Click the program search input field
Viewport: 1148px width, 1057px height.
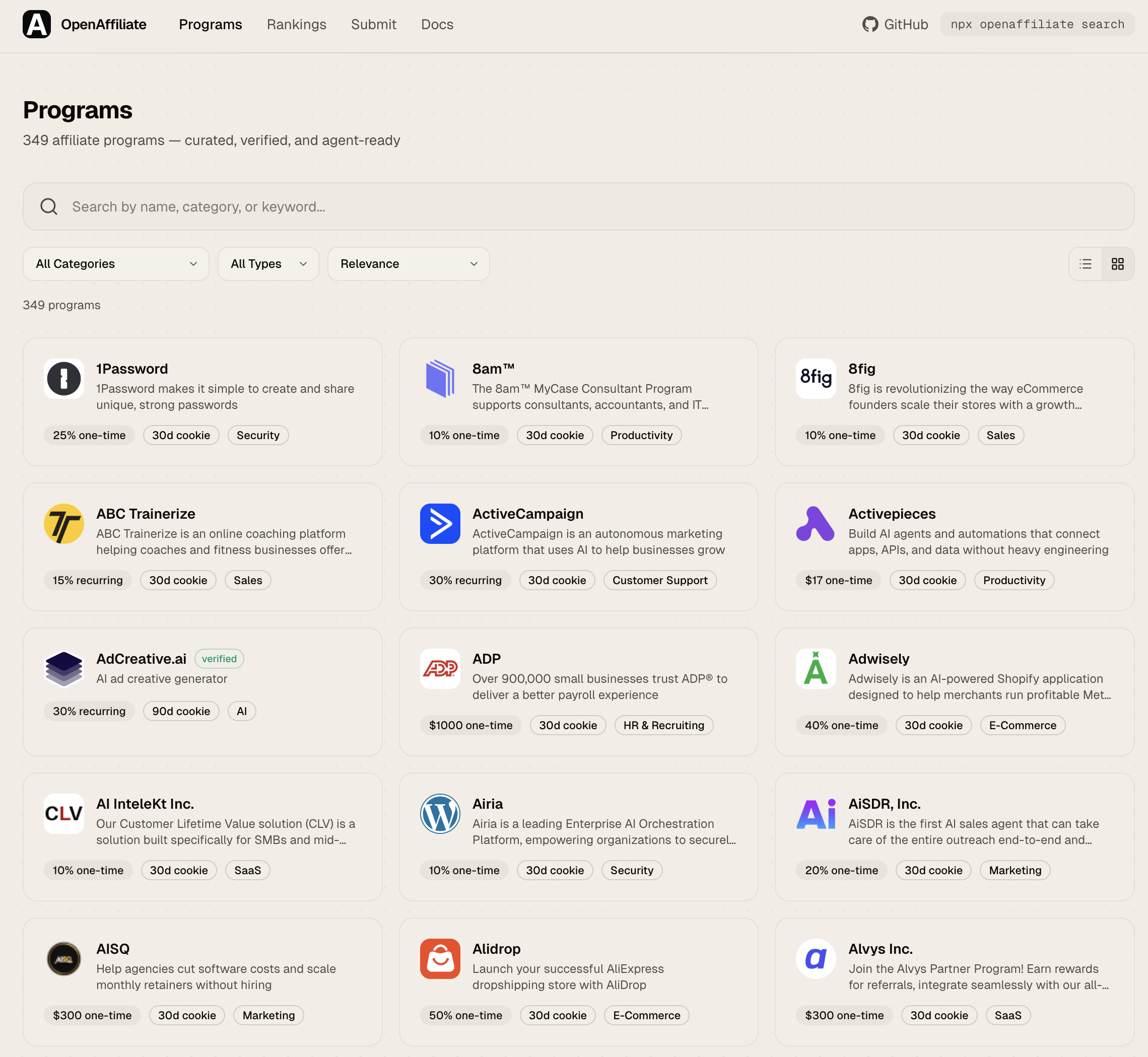[x=578, y=206]
